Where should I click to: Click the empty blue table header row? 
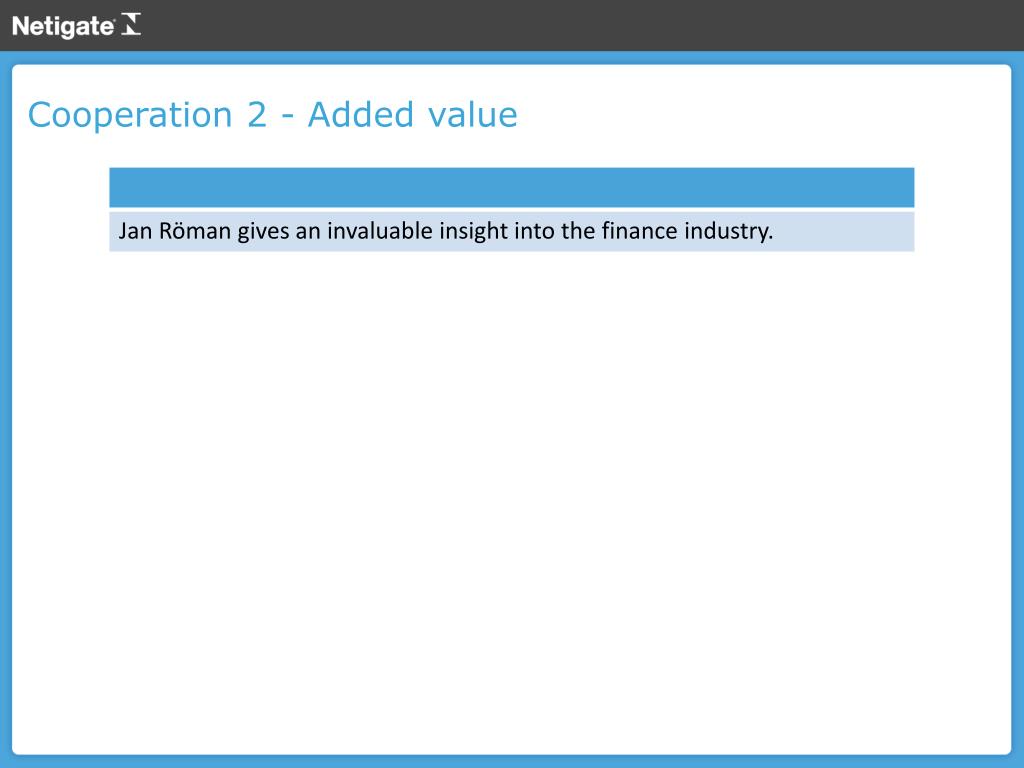point(511,187)
